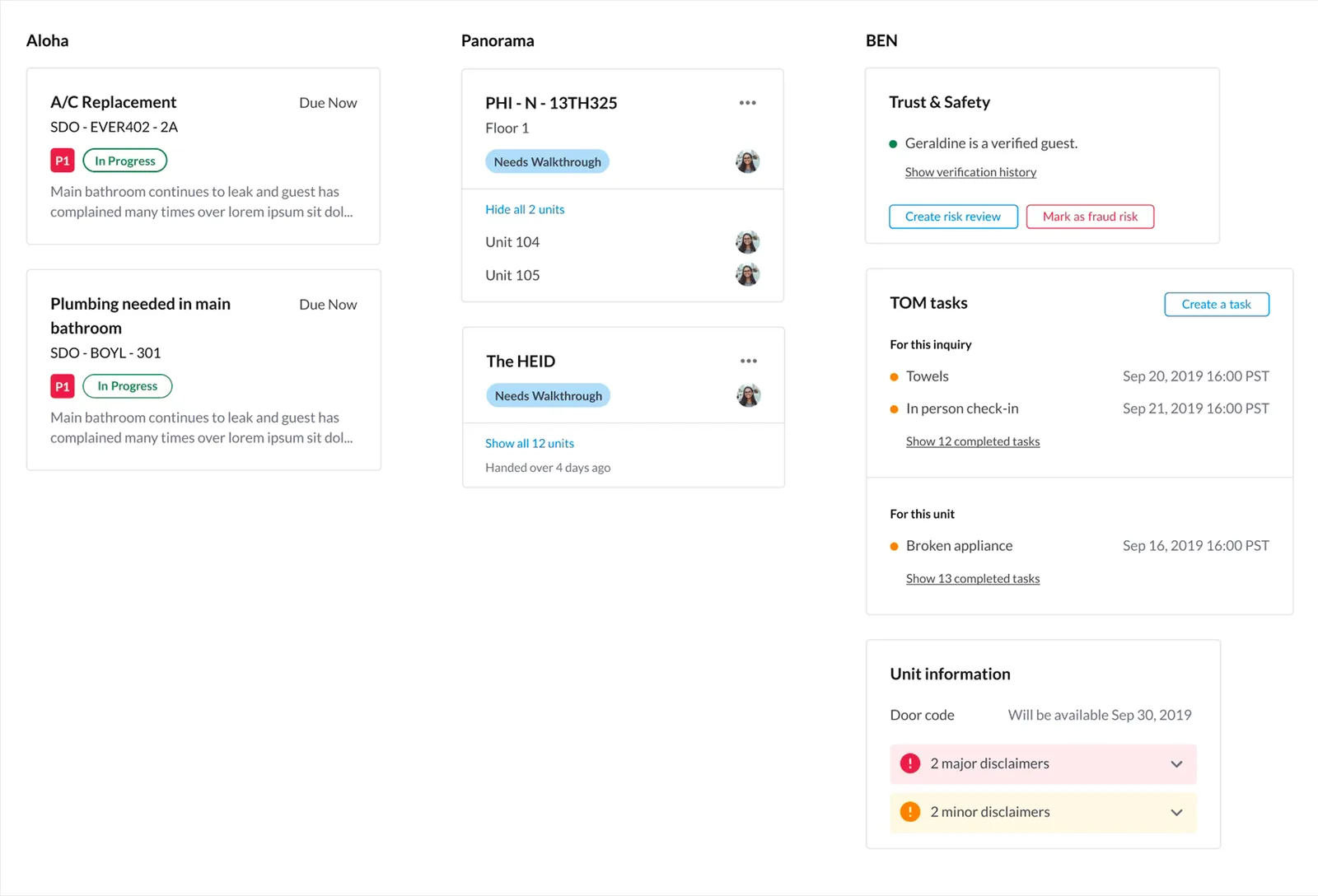Click the P1 badge on A/C Replacement
This screenshot has height=896, width=1318.
coord(63,161)
